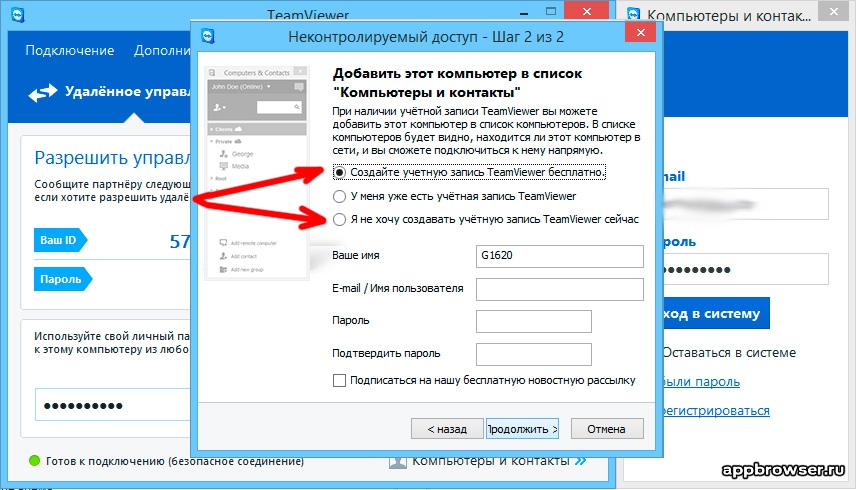Focus the Подтвердить пароль field
This screenshot has width=856, height=490.
pos(533,354)
